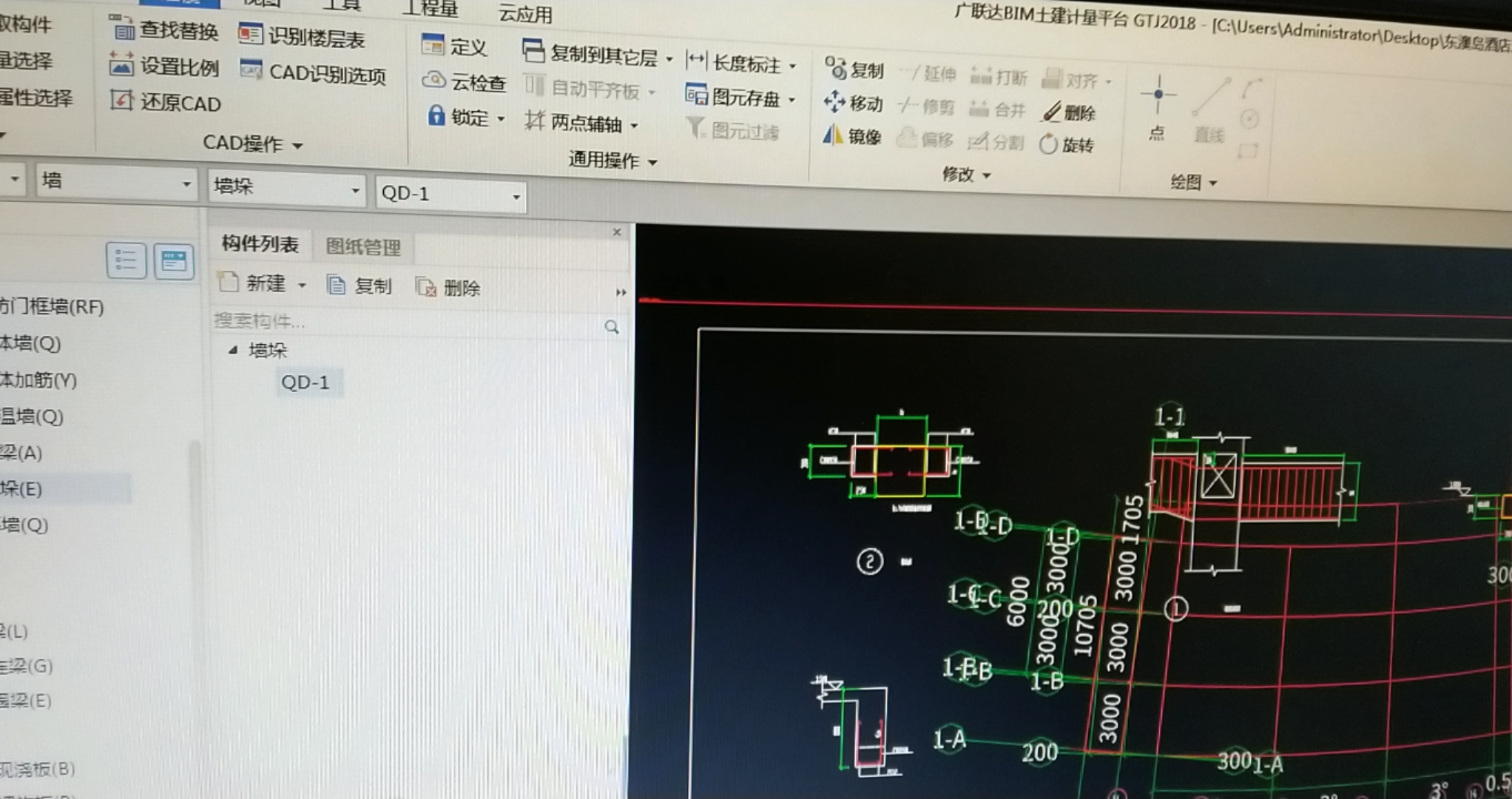This screenshot has width=1512, height=799.
Task: Select 砌体加筋(Y) in navigation list
Action: [x=38, y=380]
